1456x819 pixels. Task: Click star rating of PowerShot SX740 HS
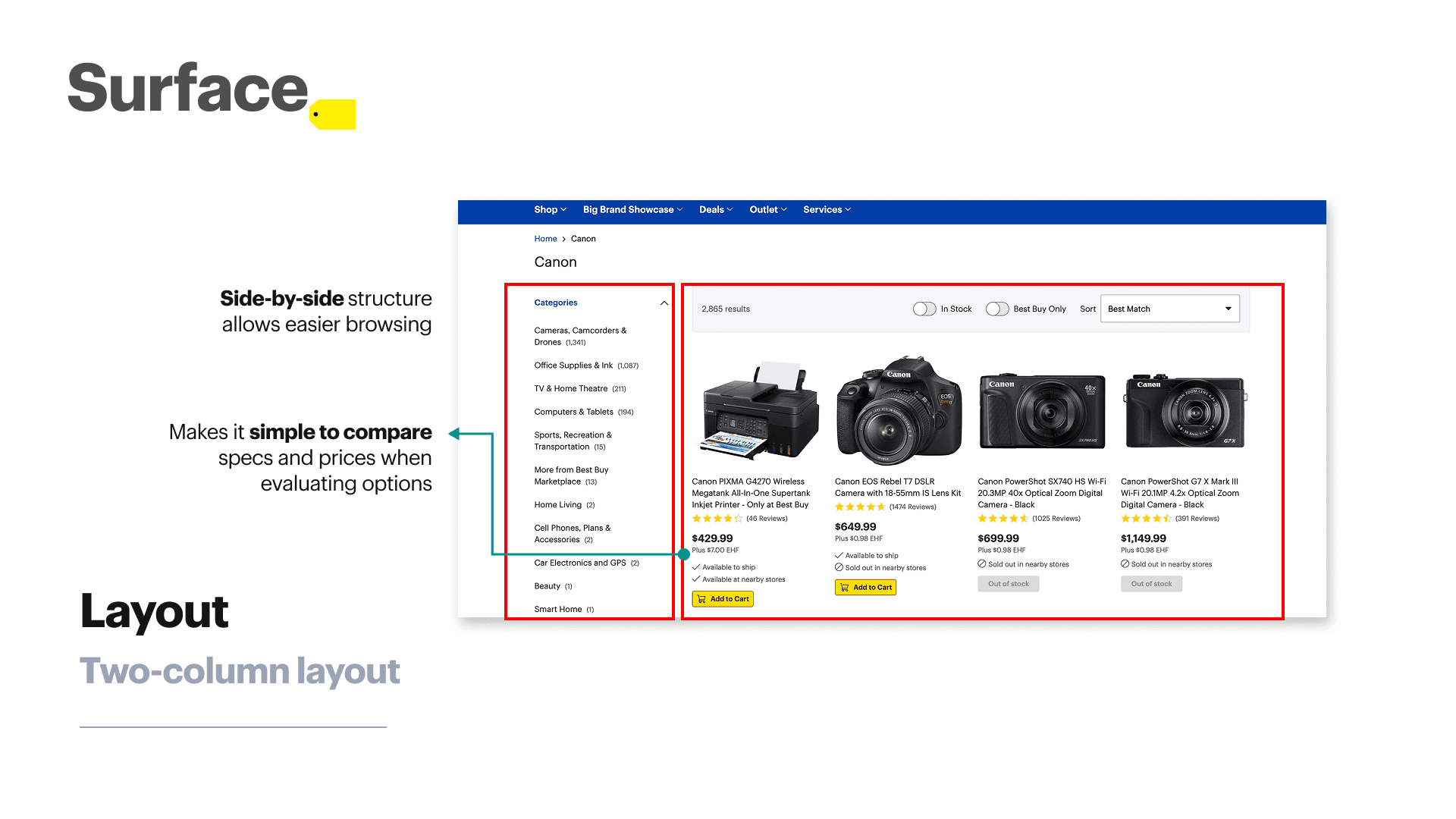[x=1003, y=519]
